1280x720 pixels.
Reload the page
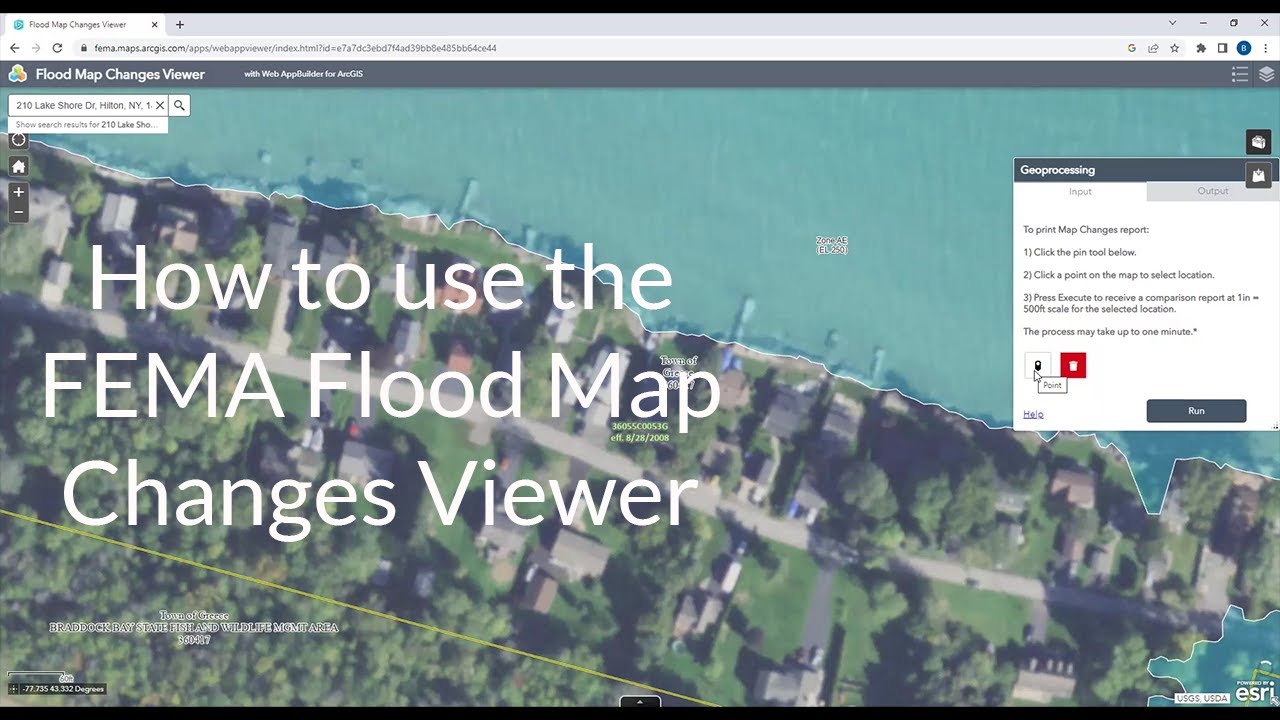58,48
